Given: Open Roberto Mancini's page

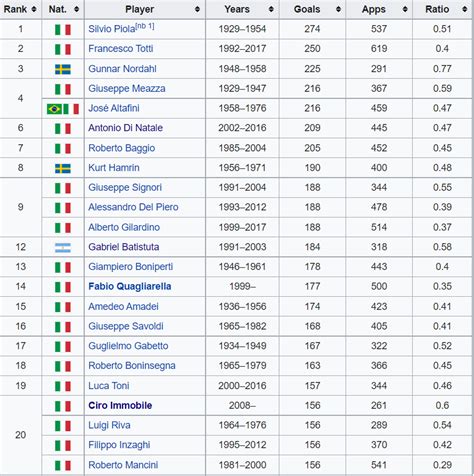Looking at the screenshot, I should coord(123,465).
